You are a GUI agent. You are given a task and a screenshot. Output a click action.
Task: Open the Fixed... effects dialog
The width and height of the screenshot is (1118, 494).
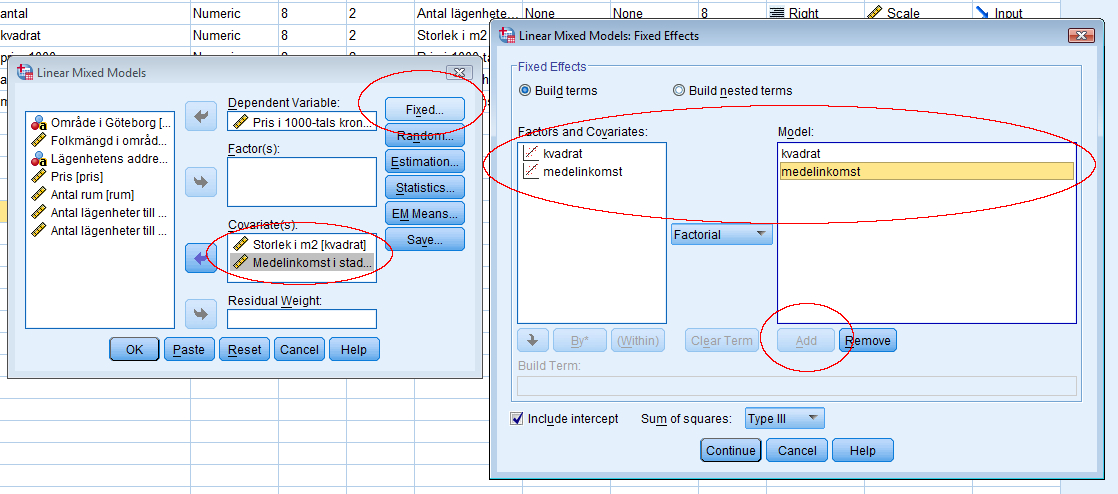[424, 110]
